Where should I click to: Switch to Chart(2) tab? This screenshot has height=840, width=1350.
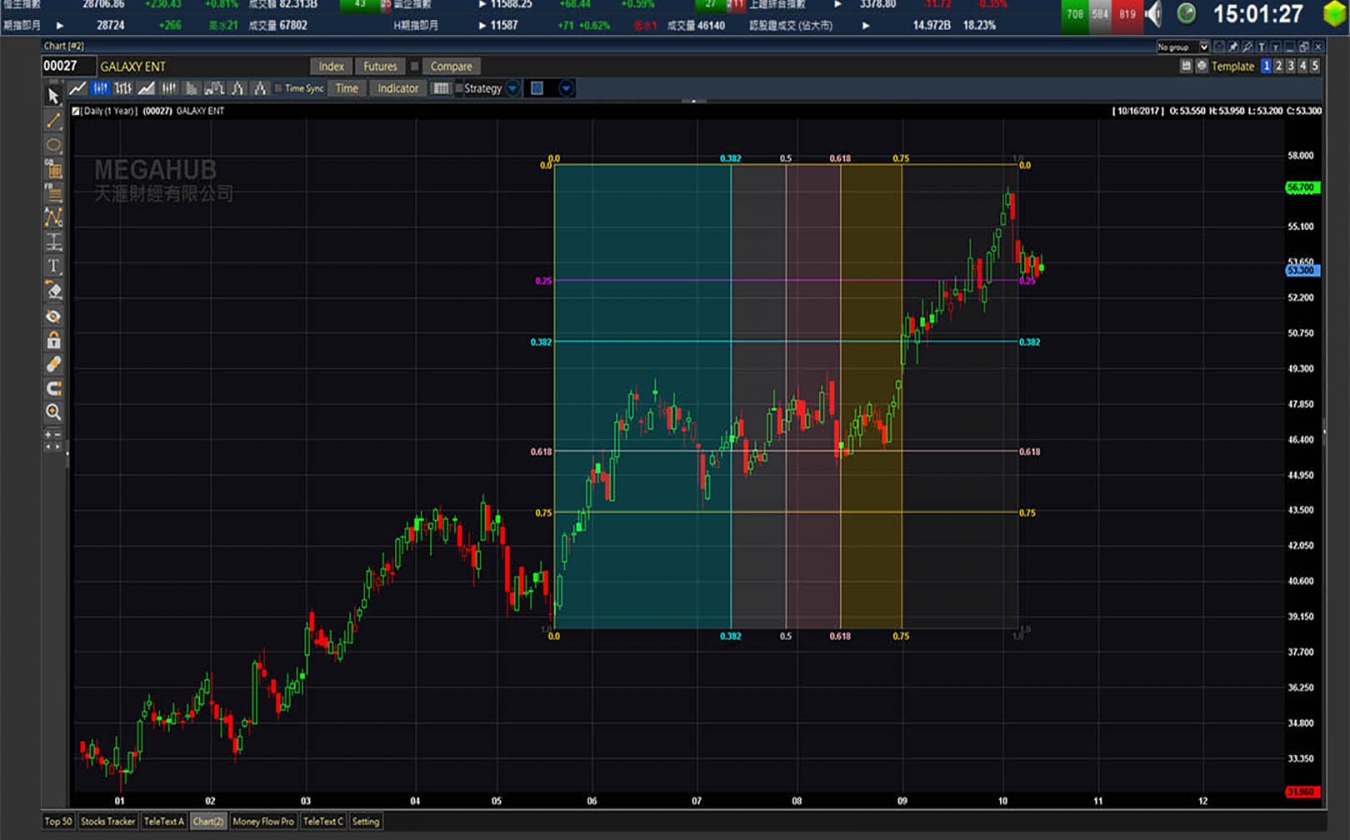[208, 821]
